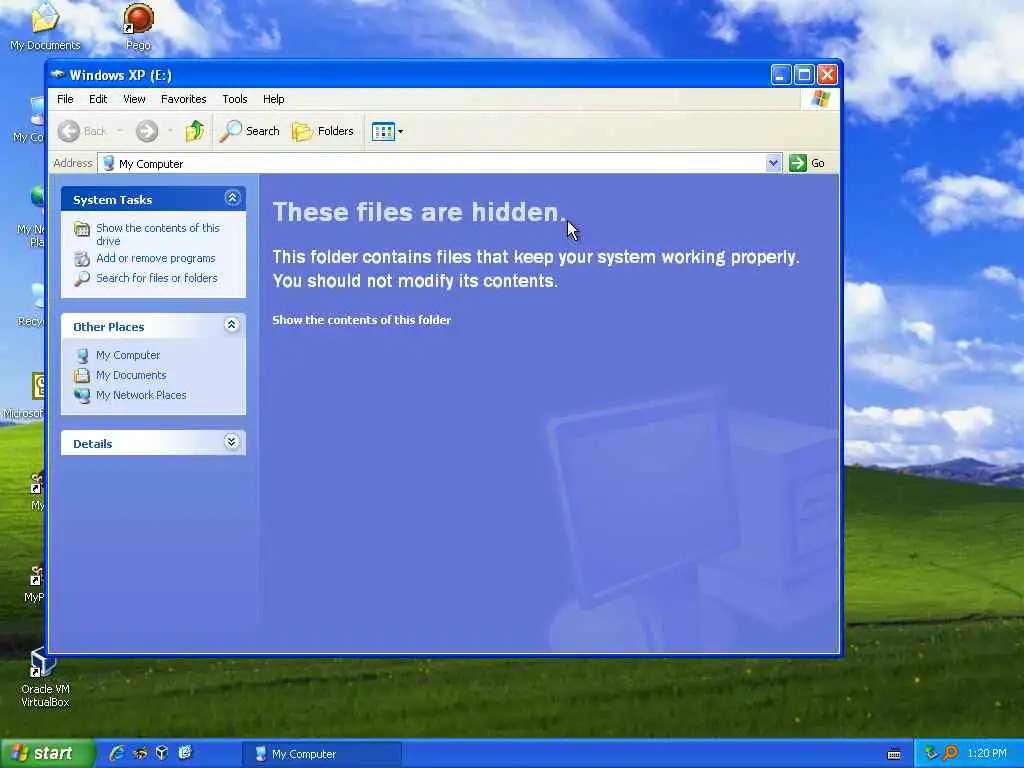
Task: Select the Pego desktop icon
Action: point(138,26)
